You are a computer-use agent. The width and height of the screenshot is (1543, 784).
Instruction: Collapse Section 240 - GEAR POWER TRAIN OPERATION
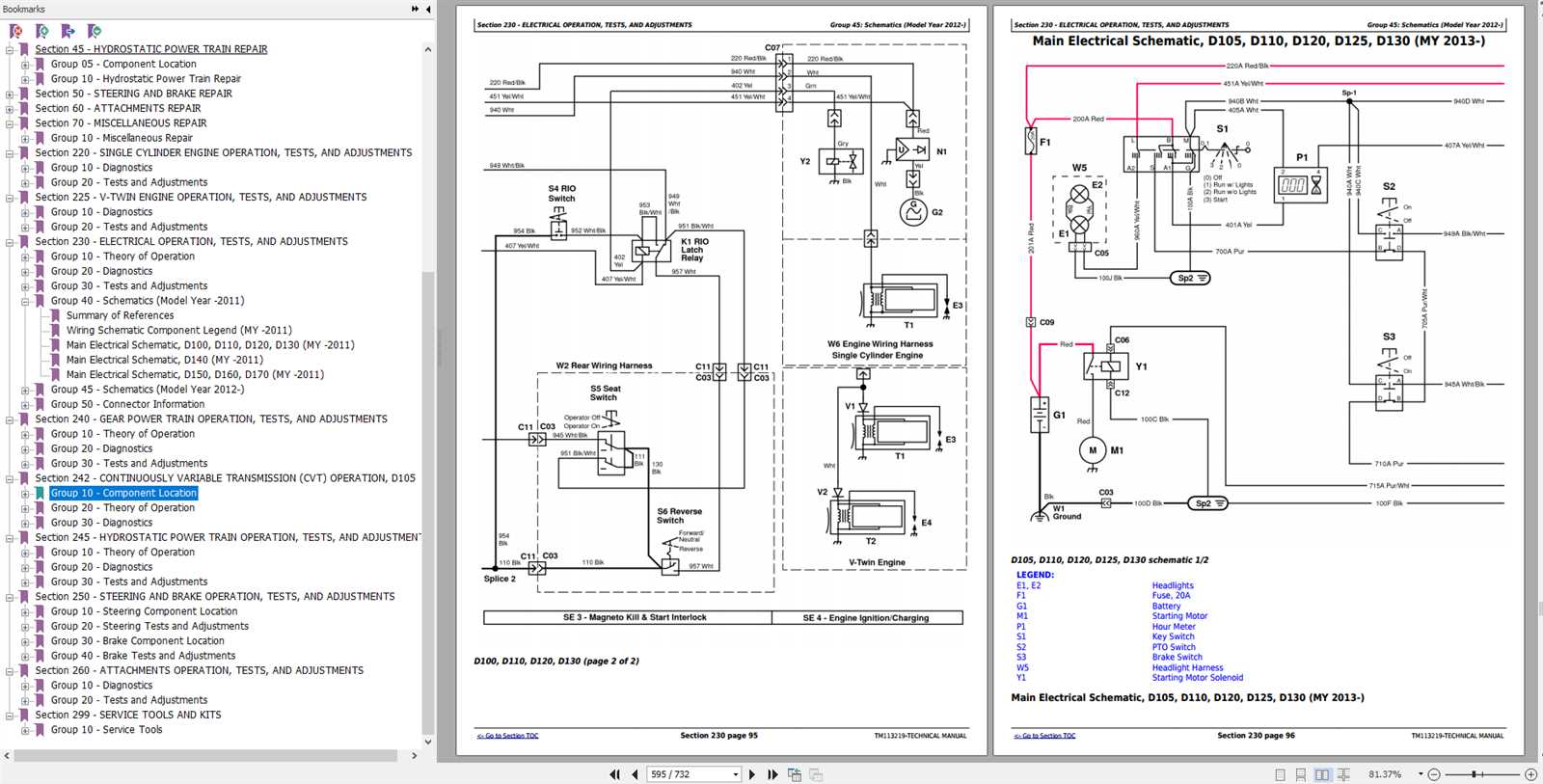(10, 419)
